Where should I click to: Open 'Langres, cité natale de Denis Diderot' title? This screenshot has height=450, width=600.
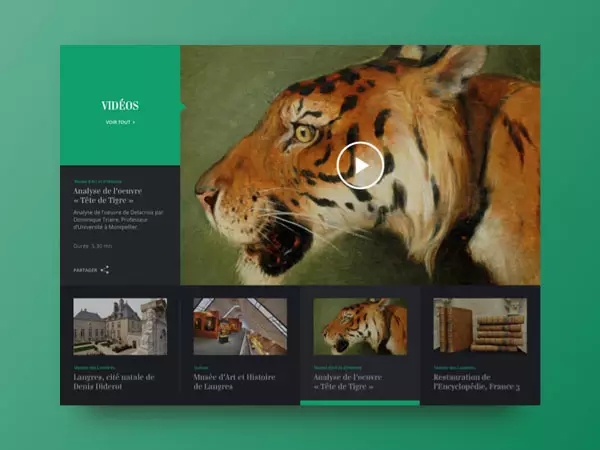click(x=114, y=382)
